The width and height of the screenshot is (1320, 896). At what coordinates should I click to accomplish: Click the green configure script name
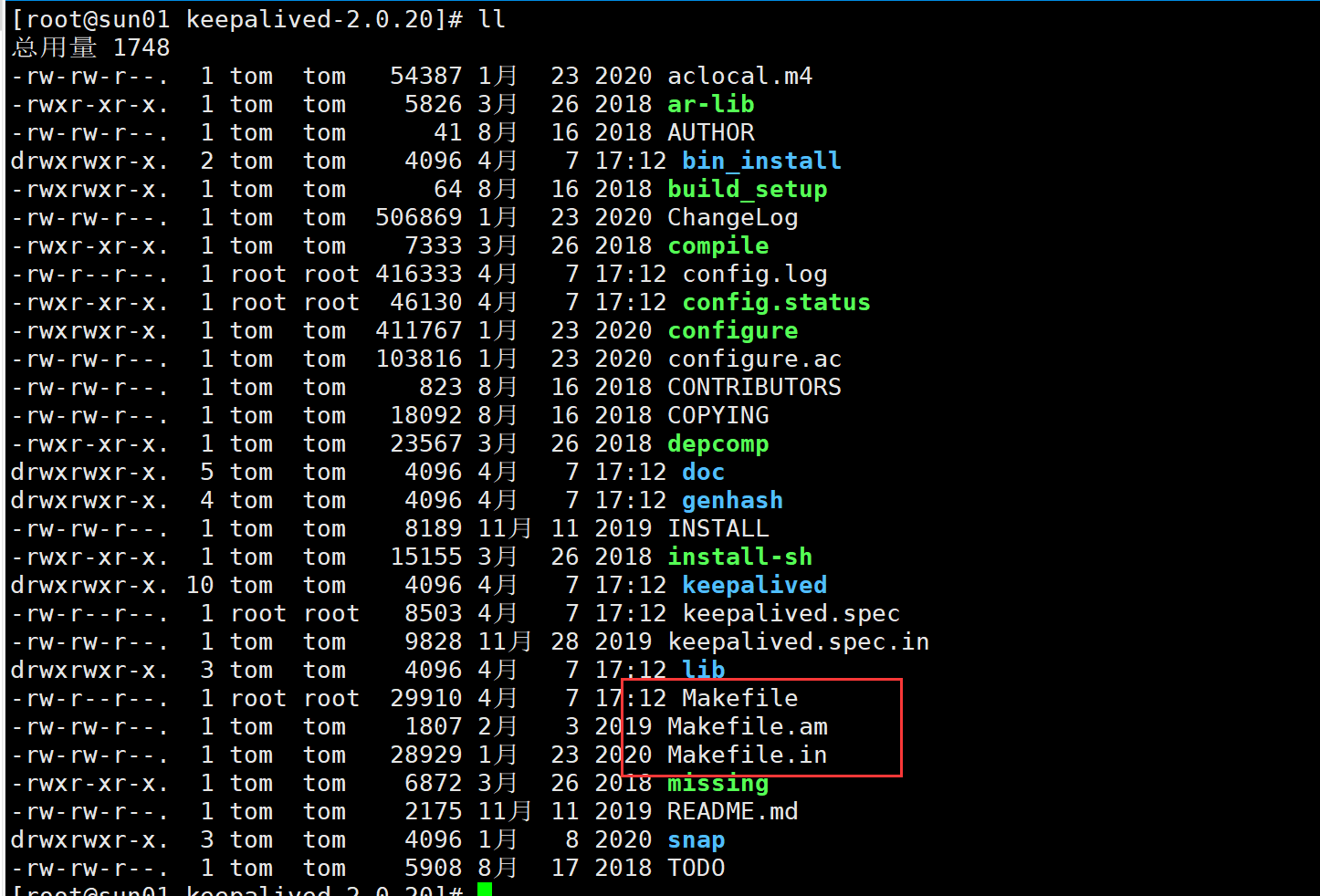pos(733,330)
